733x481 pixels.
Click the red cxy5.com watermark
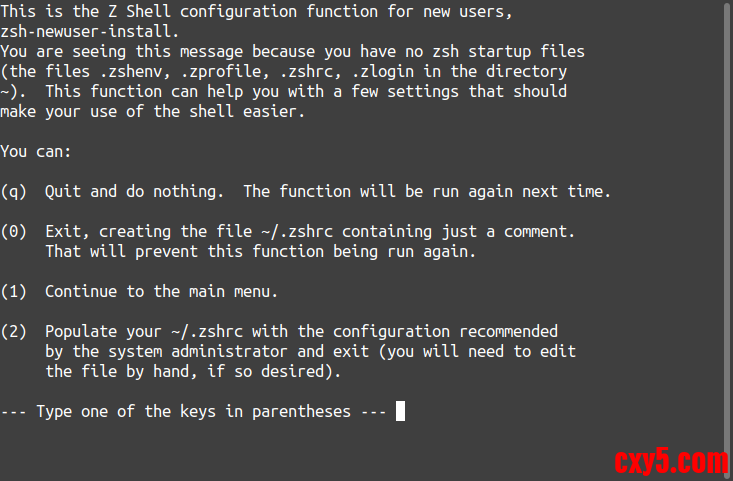pos(670,462)
